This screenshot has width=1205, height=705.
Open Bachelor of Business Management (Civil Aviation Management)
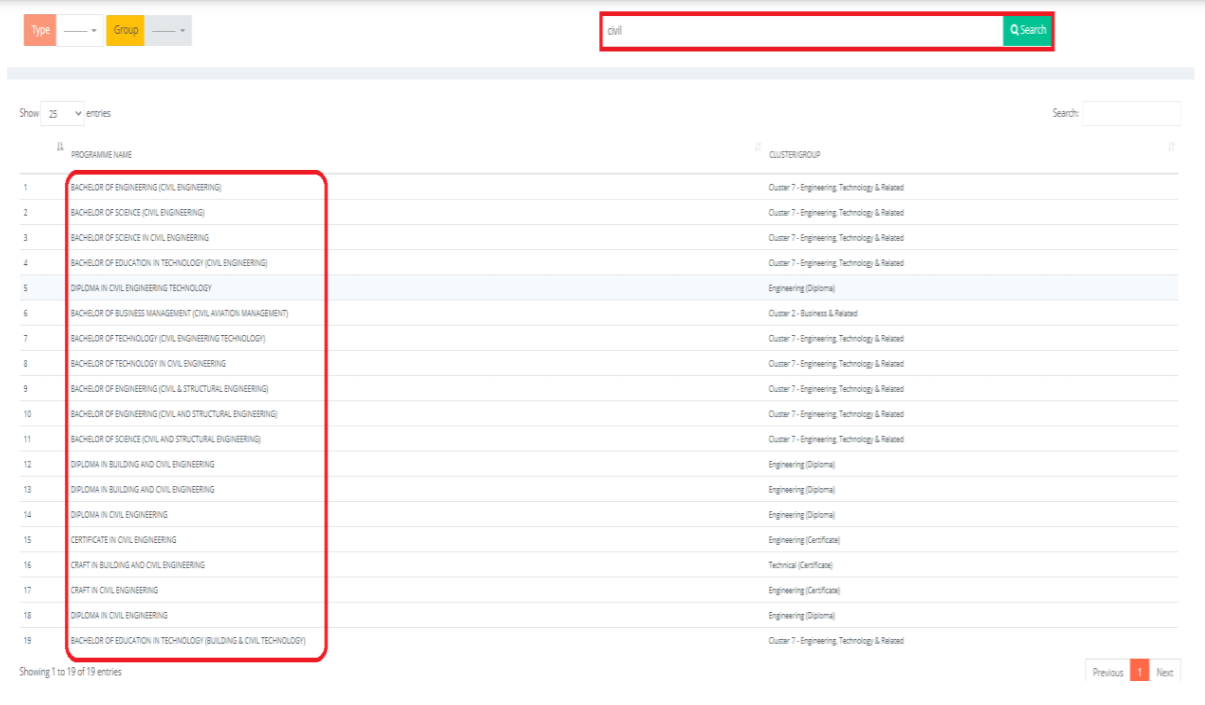point(179,314)
